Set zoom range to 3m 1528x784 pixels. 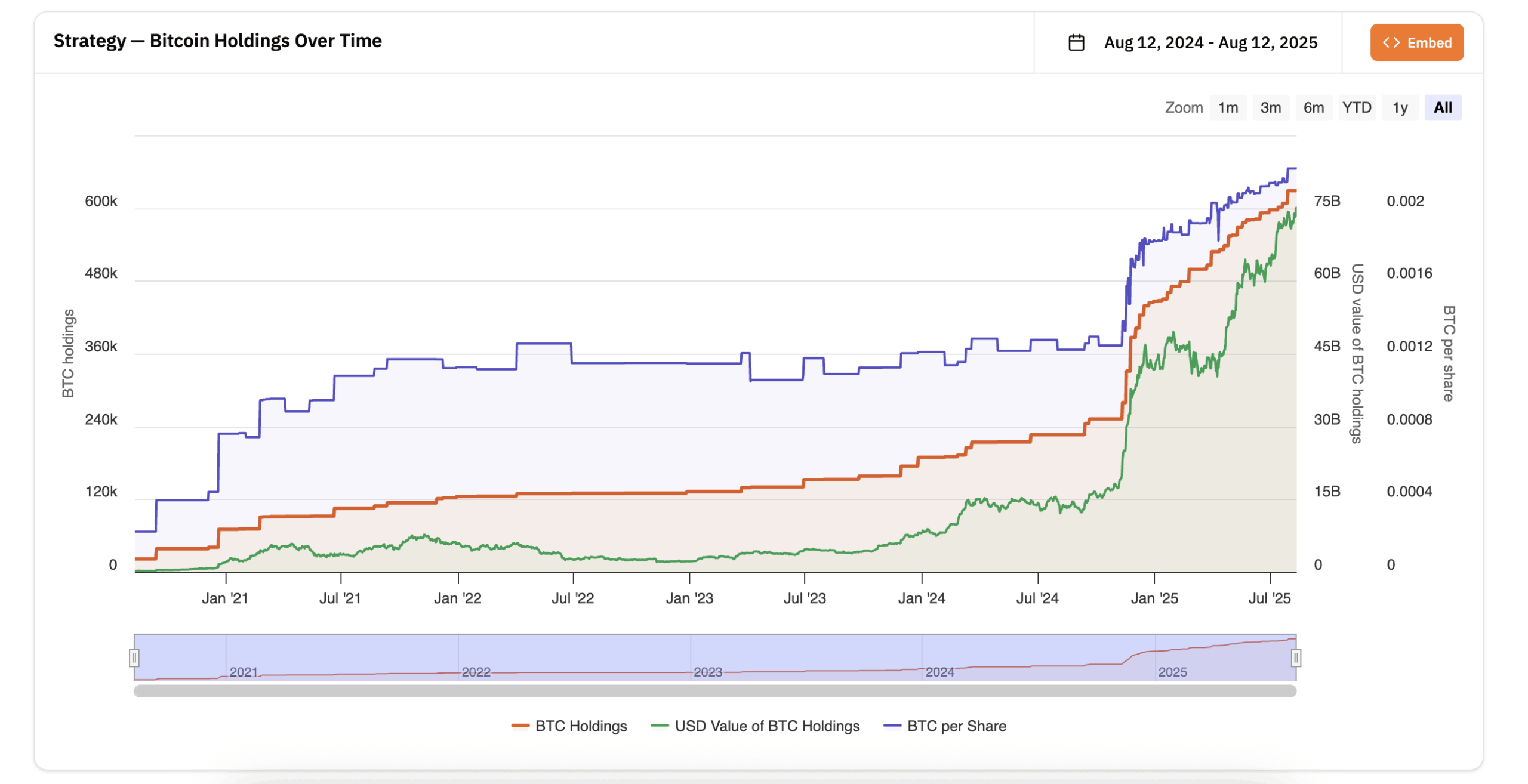coord(1271,107)
